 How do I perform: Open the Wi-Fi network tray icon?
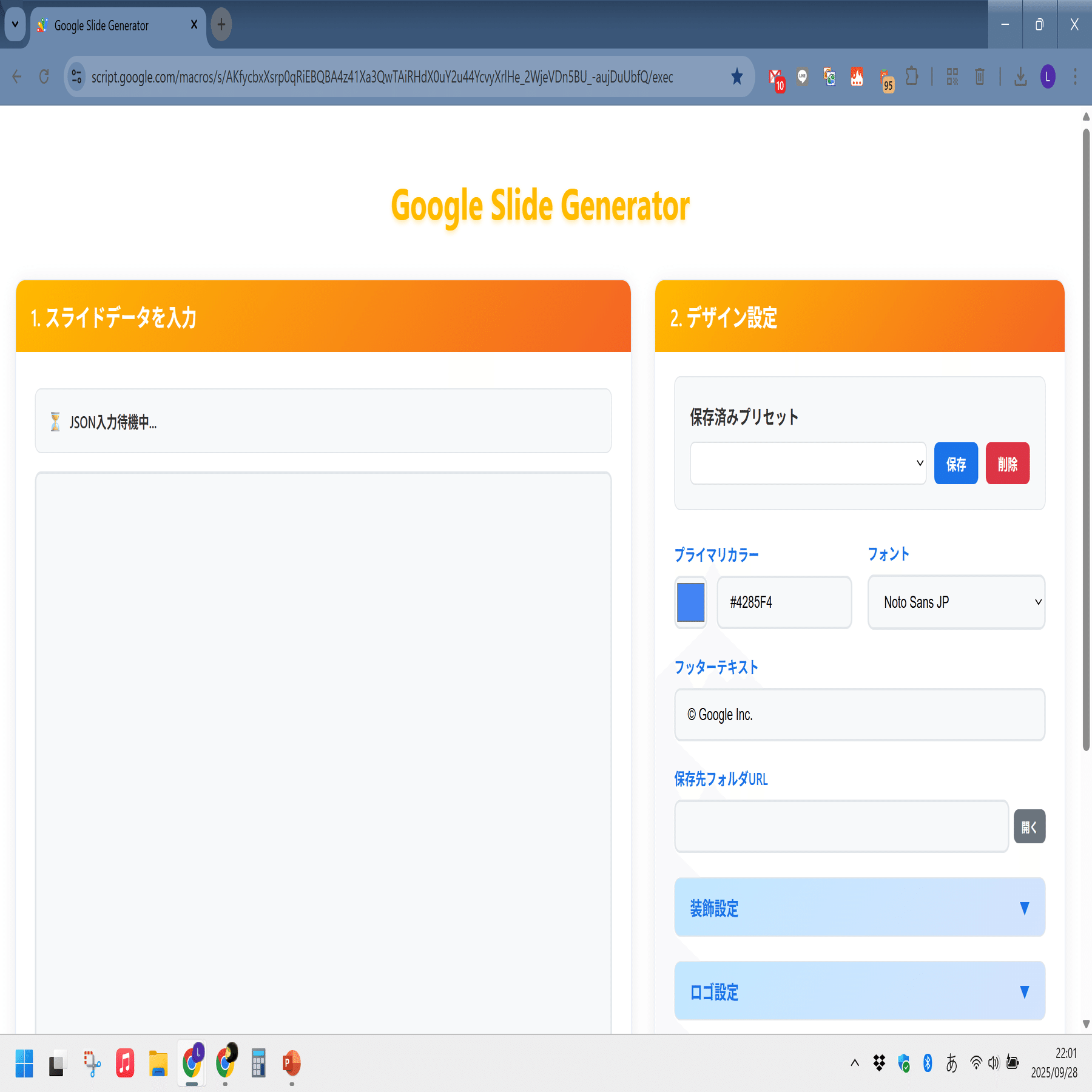coord(976,1063)
